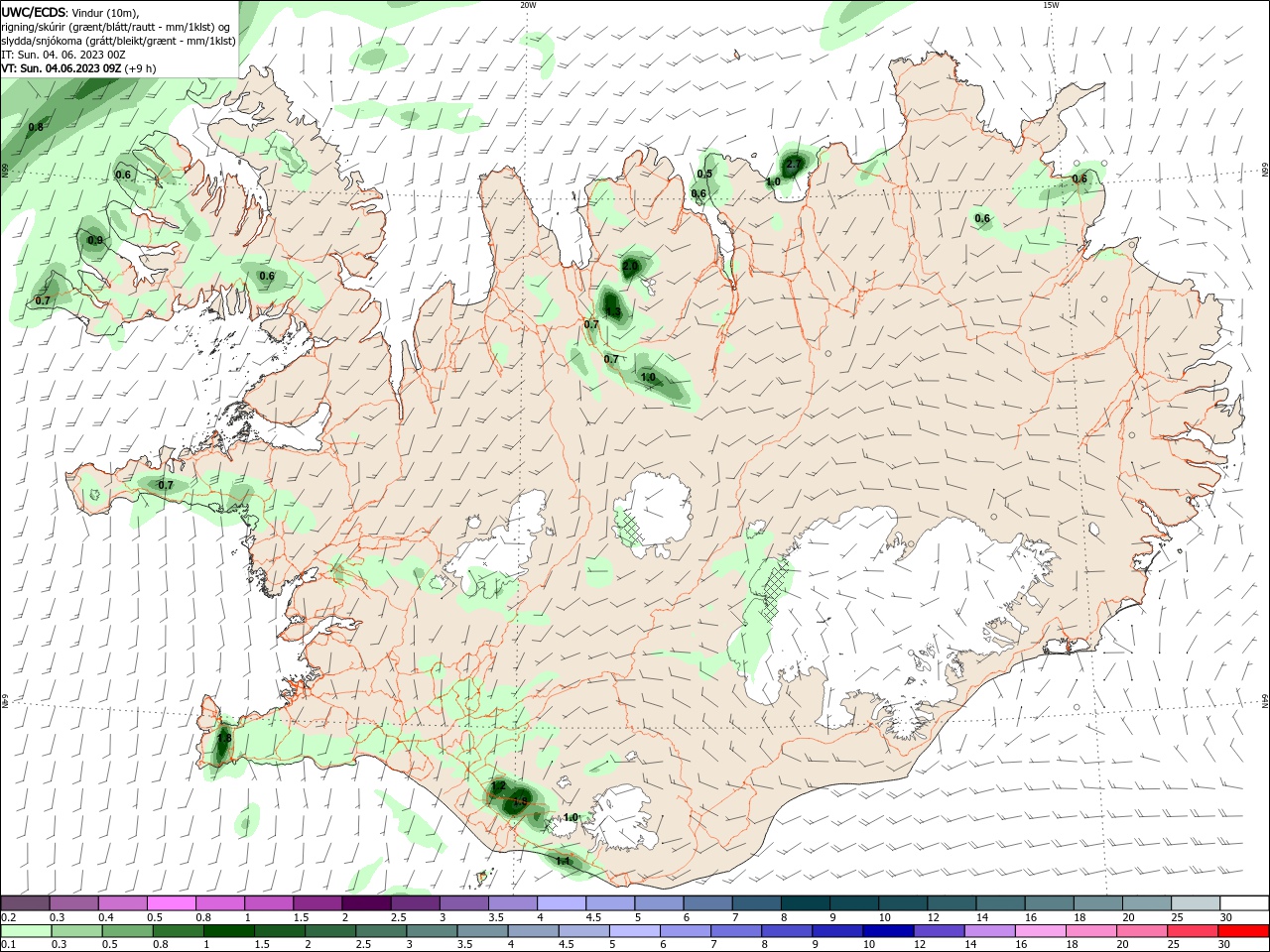The width and height of the screenshot is (1270, 952).
Task: Click the 0.8 precipitation value near the header box
Action: coord(36,127)
